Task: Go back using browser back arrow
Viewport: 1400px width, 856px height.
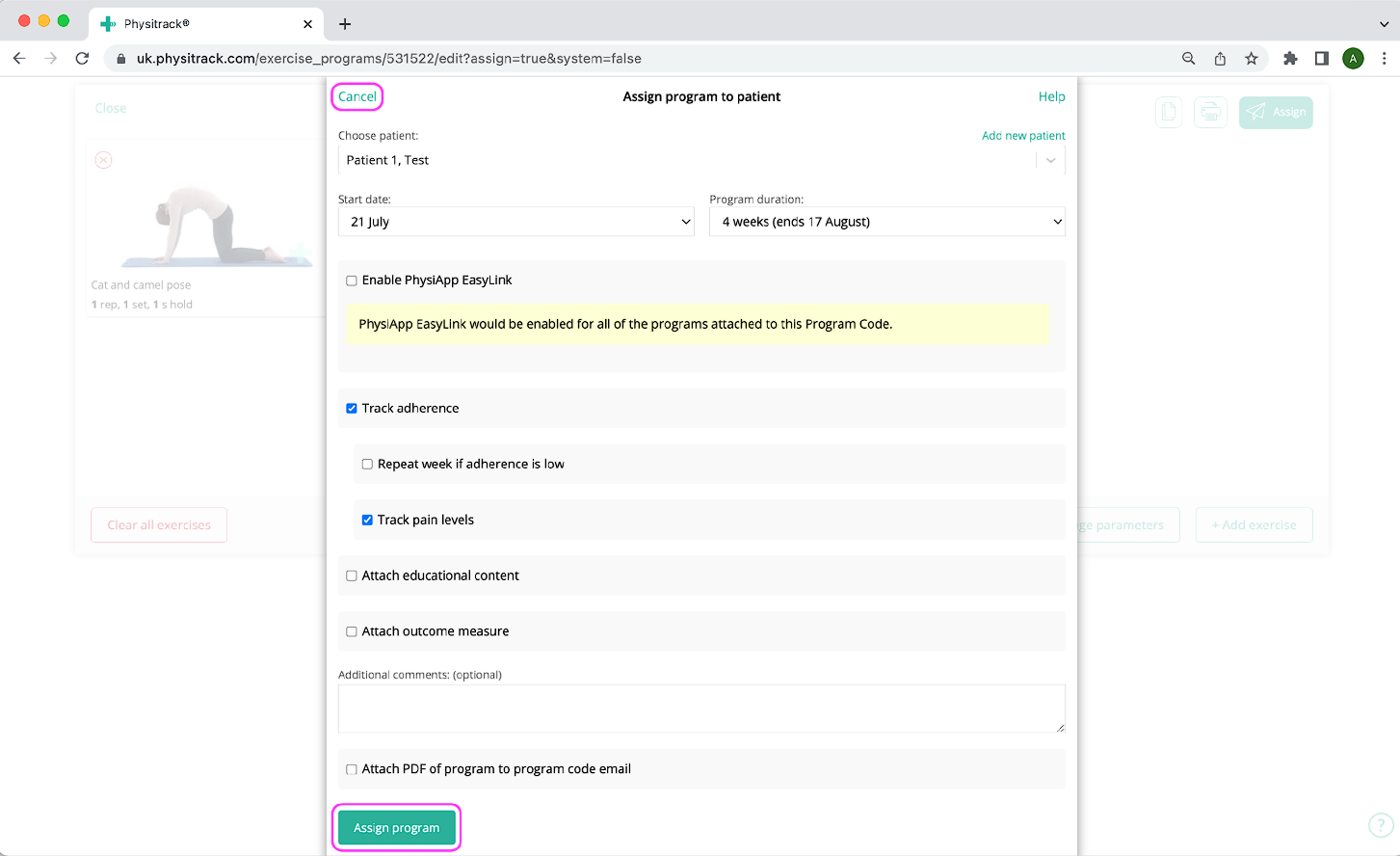Action: pyautogui.click(x=19, y=59)
